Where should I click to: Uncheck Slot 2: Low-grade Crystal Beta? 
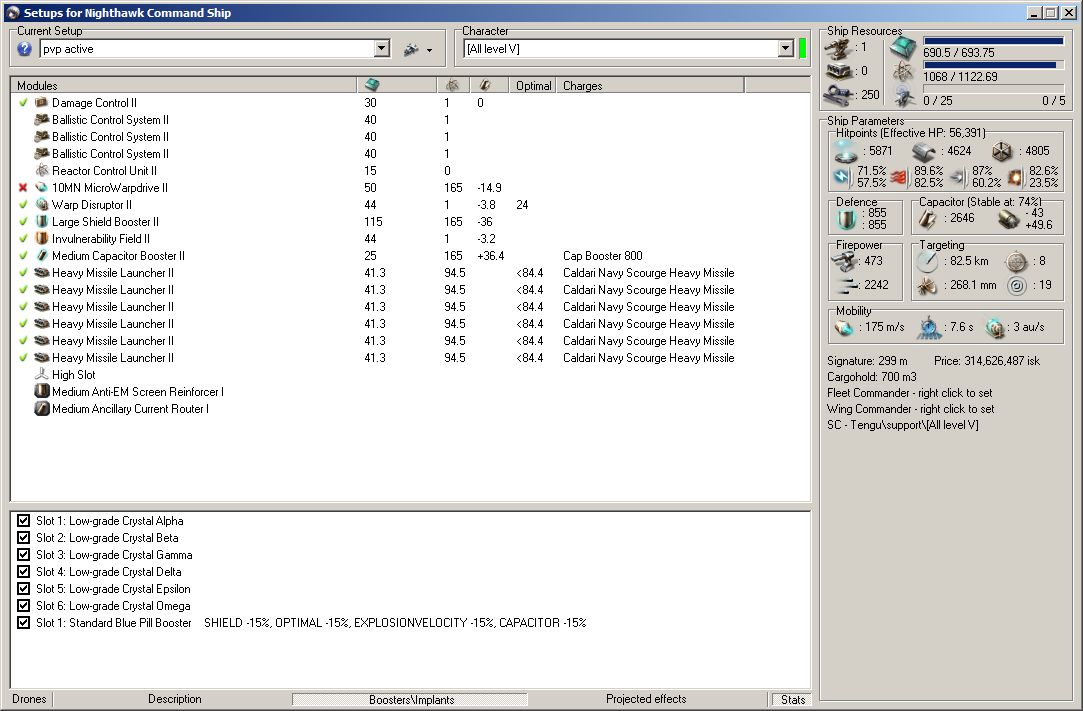coord(23,538)
